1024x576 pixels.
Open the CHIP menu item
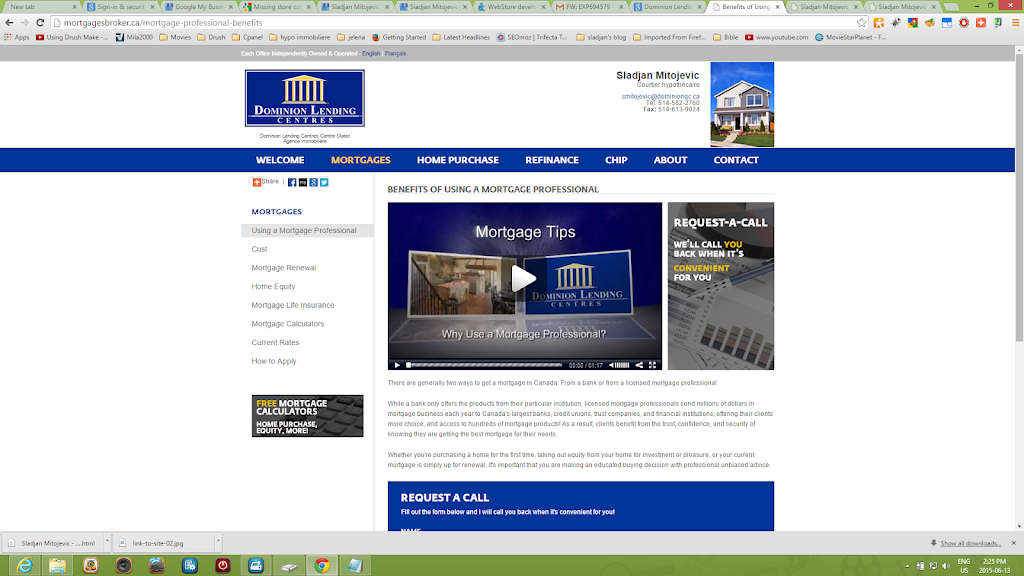pyautogui.click(x=616, y=160)
